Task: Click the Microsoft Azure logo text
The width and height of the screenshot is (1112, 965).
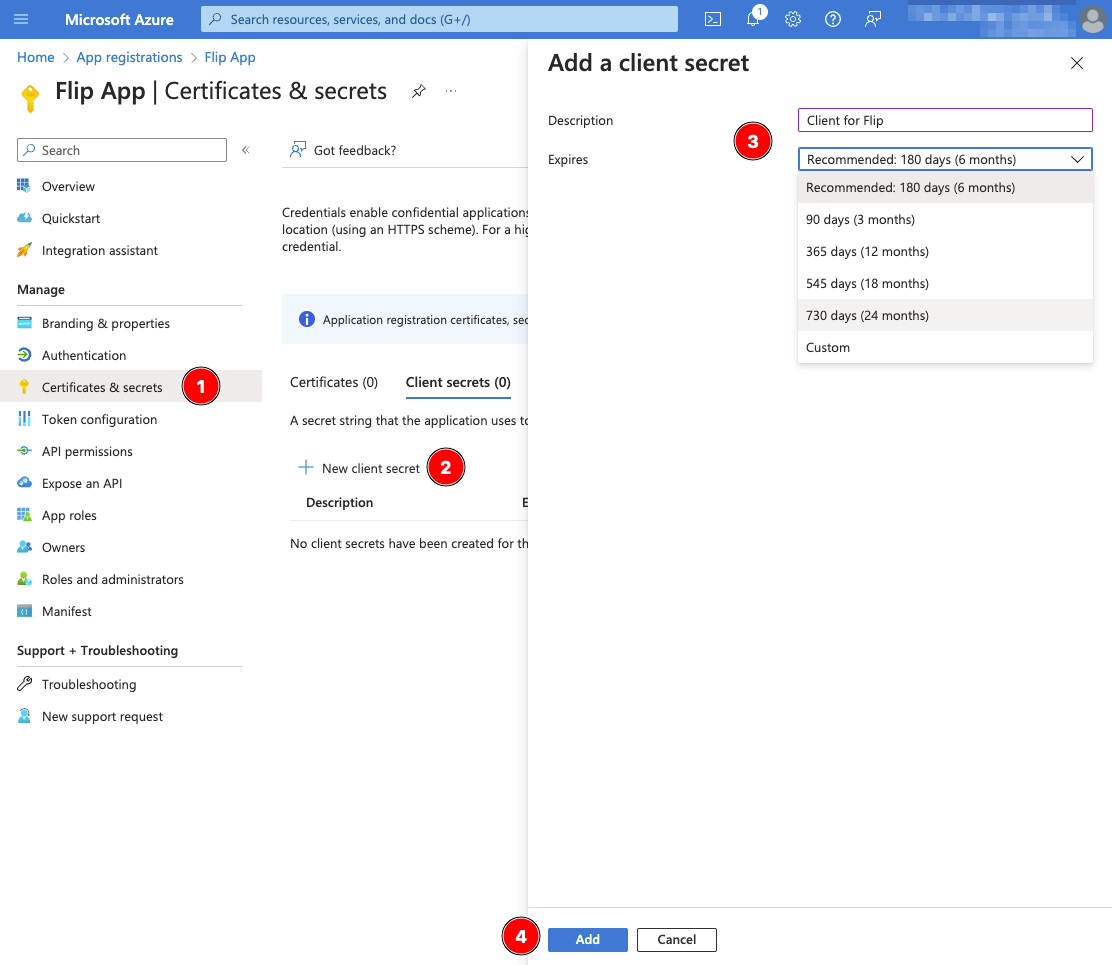Action: (119, 19)
